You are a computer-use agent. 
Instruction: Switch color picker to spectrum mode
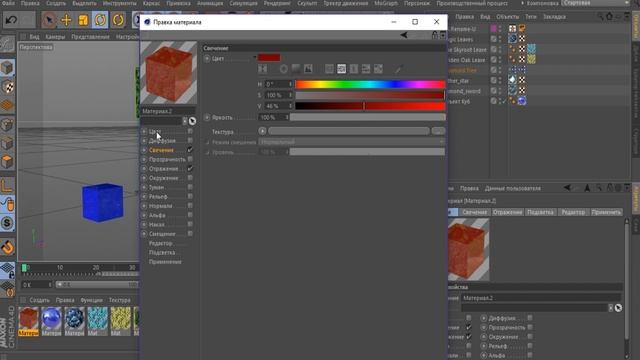point(296,69)
